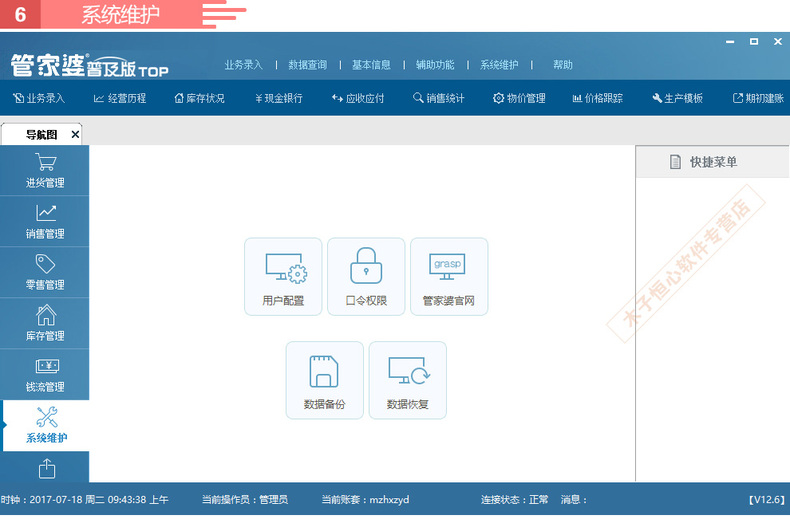The image size is (790, 531).
Task: Select 零售管理 price tag icon in sidebar
Action: coord(45,273)
